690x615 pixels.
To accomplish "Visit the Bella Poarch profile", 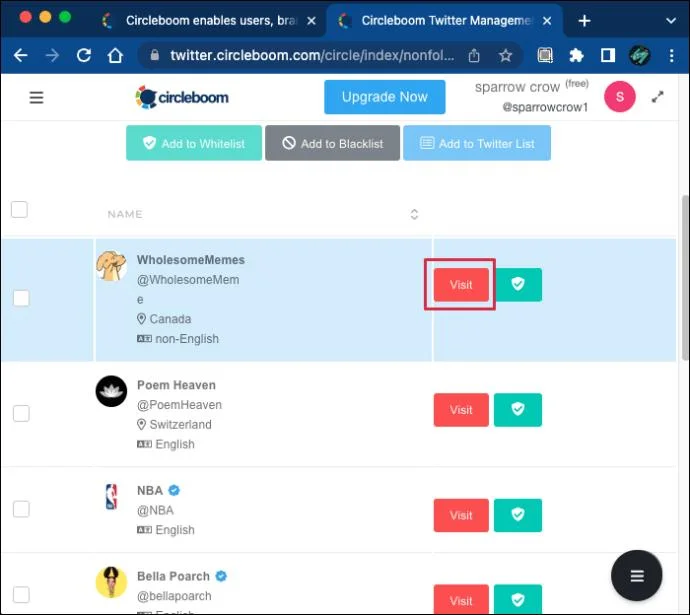I will (x=461, y=599).
